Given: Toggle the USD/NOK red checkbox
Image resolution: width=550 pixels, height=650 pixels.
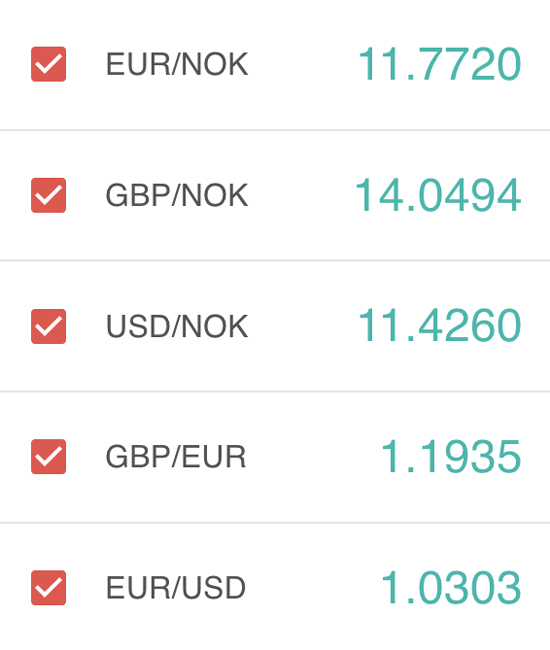Looking at the screenshot, I should [48, 326].
